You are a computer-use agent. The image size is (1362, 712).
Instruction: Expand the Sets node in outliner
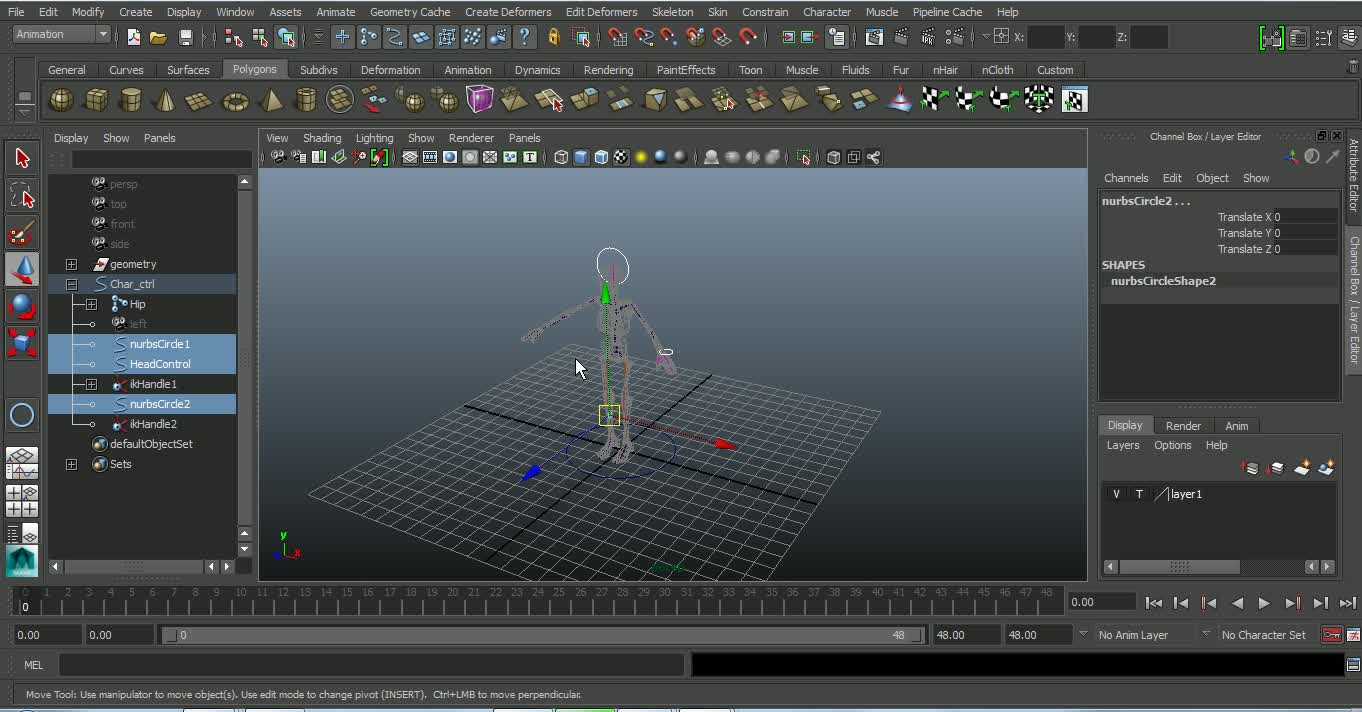[71, 464]
